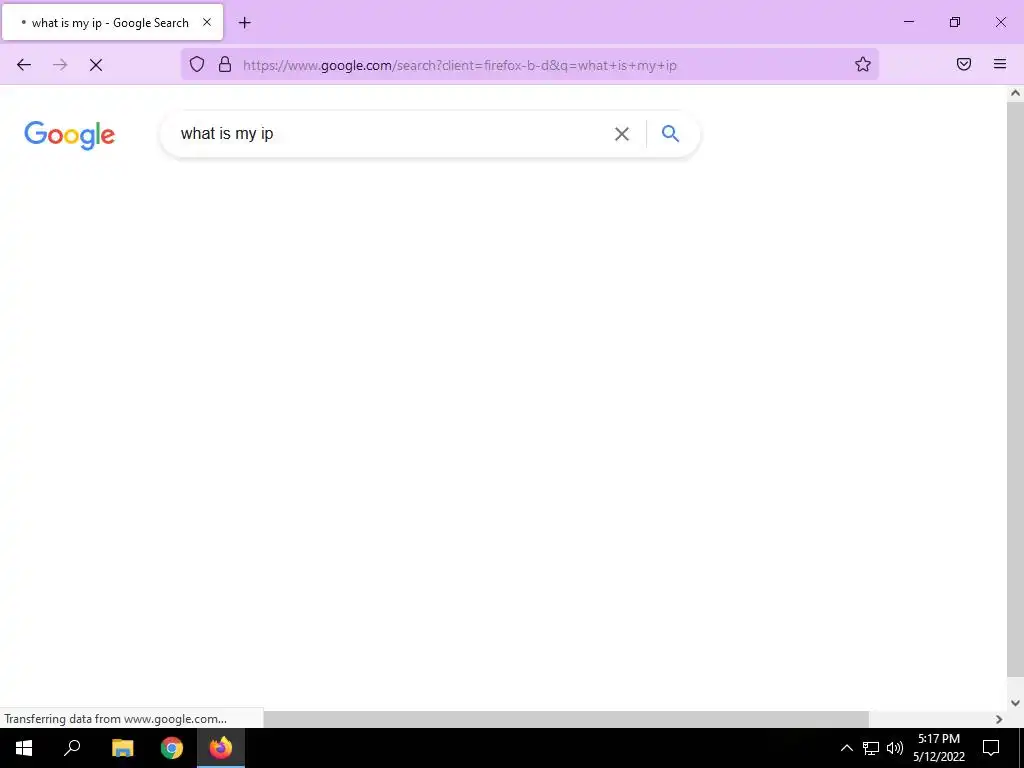Save page to Pocket
1024x768 pixels.
pos(964,64)
